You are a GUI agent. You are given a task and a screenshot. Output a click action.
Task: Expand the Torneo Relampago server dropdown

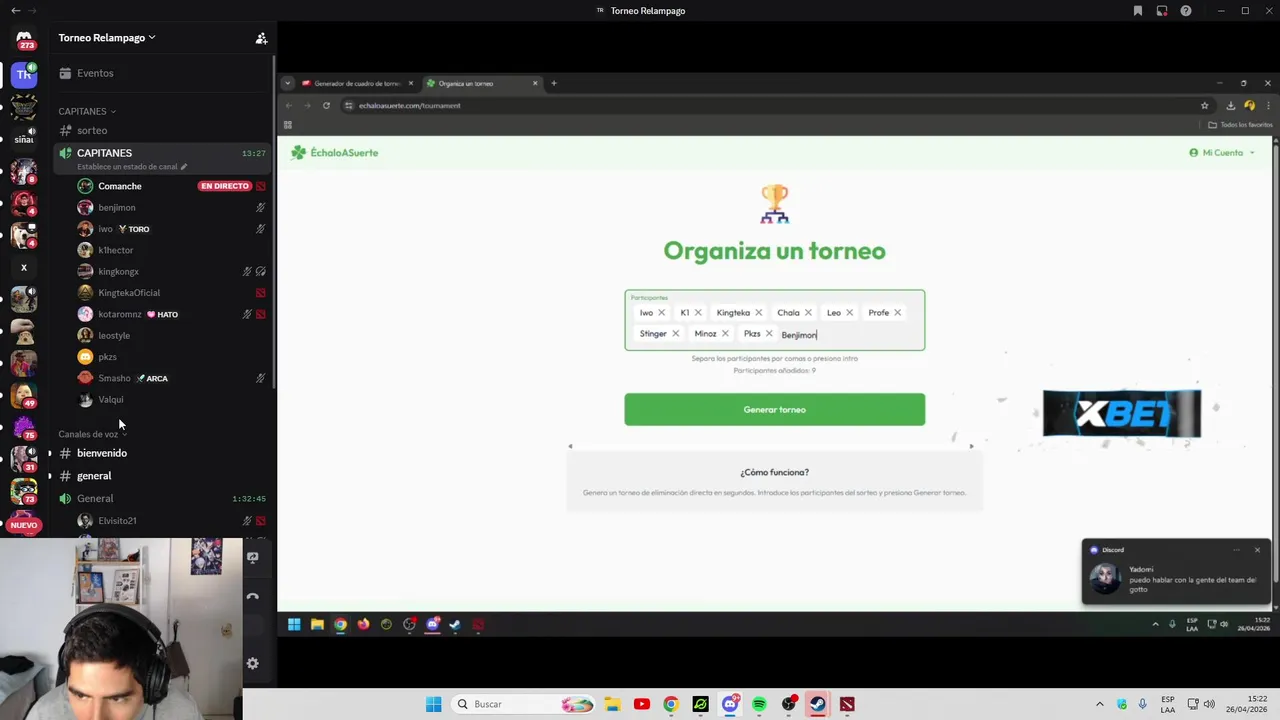[107, 38]
